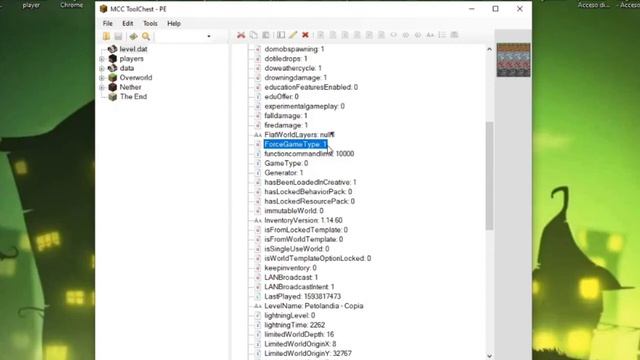Screen dimensions: 640x360
Task: Click the add float tag icon
Action: coord(369,35)
